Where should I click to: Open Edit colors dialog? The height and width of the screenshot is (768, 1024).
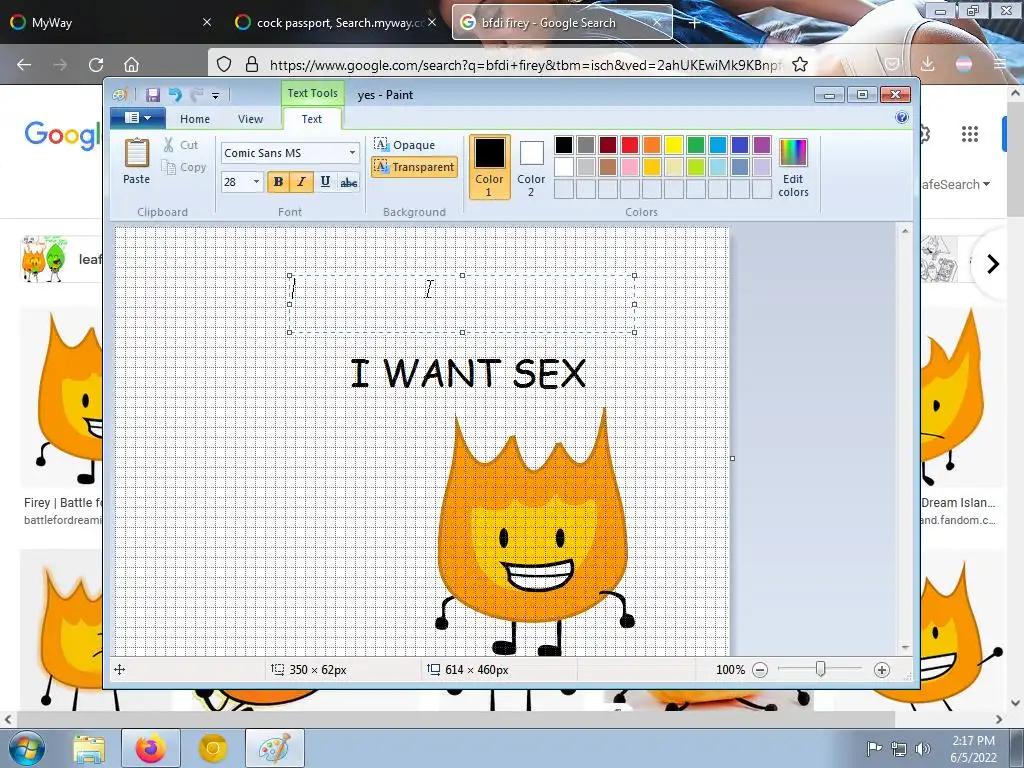(793, 167)
